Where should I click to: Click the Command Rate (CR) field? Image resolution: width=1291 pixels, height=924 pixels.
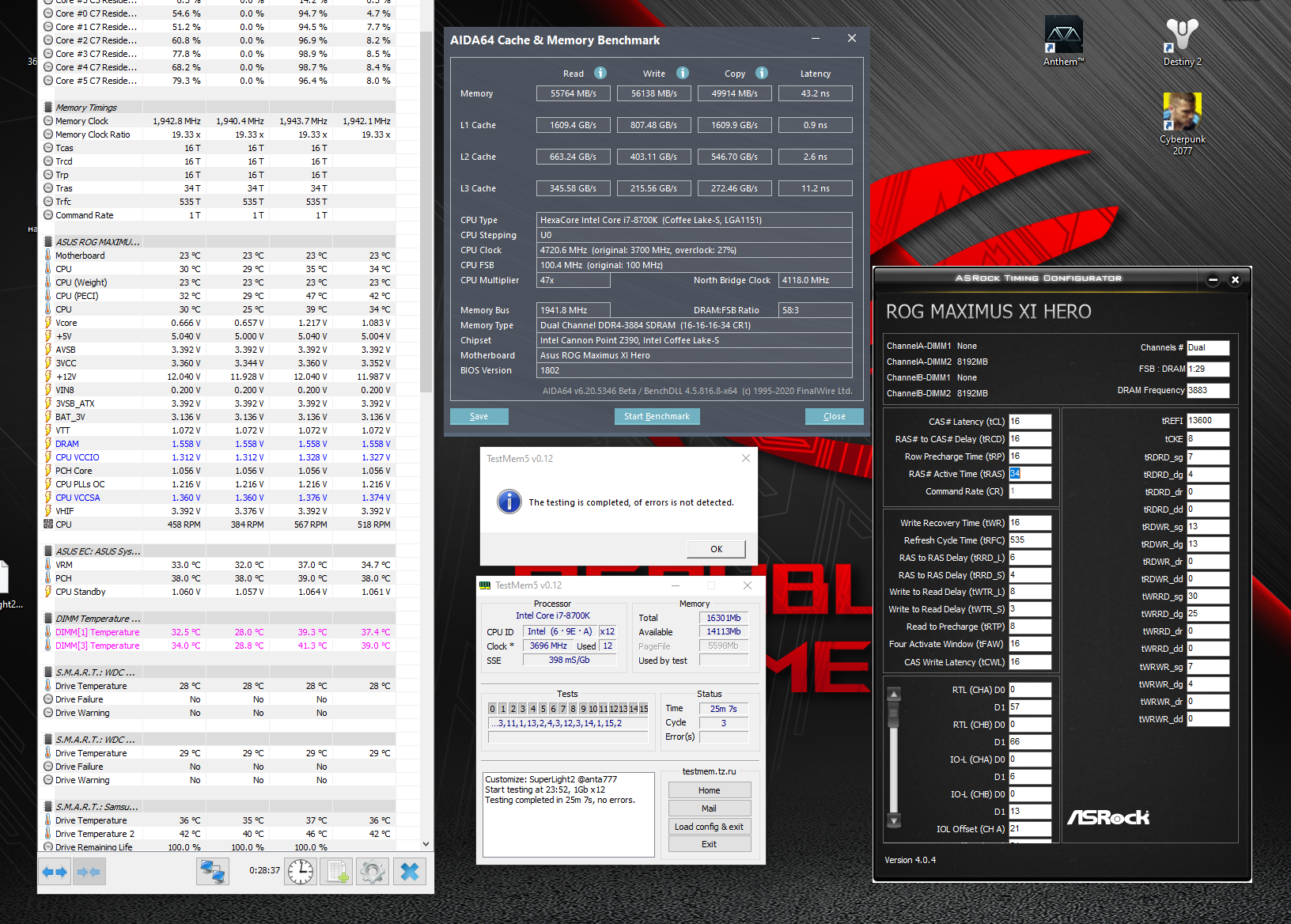[x=1030, y=491]
